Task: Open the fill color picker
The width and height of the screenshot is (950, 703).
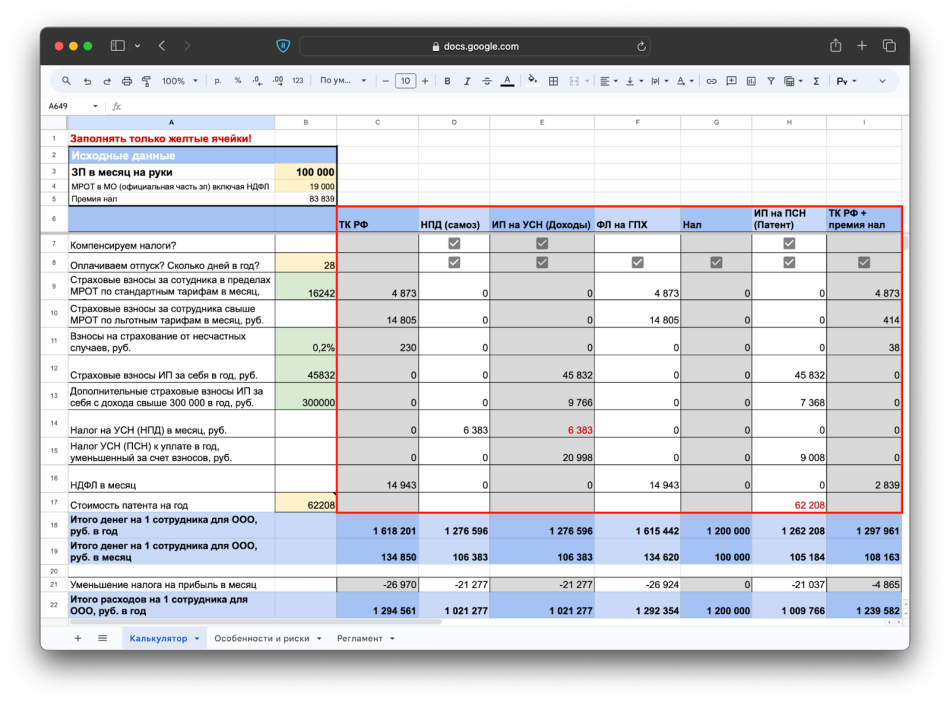Action: pos(532,81)
